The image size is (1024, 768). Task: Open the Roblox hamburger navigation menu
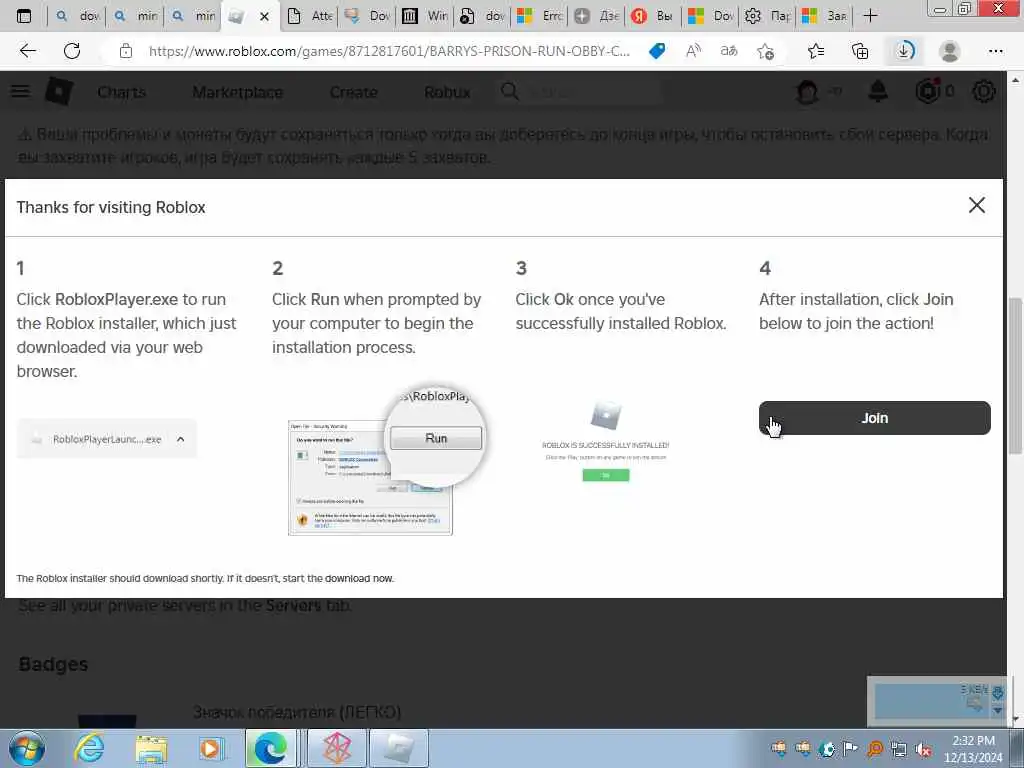pos(20,91)
